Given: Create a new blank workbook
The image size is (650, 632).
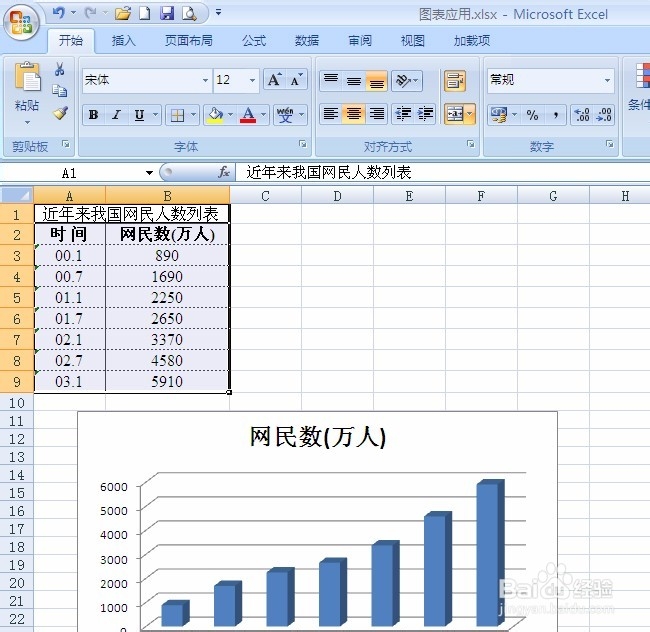Looking at the screenshot, I should coord(145,14).
